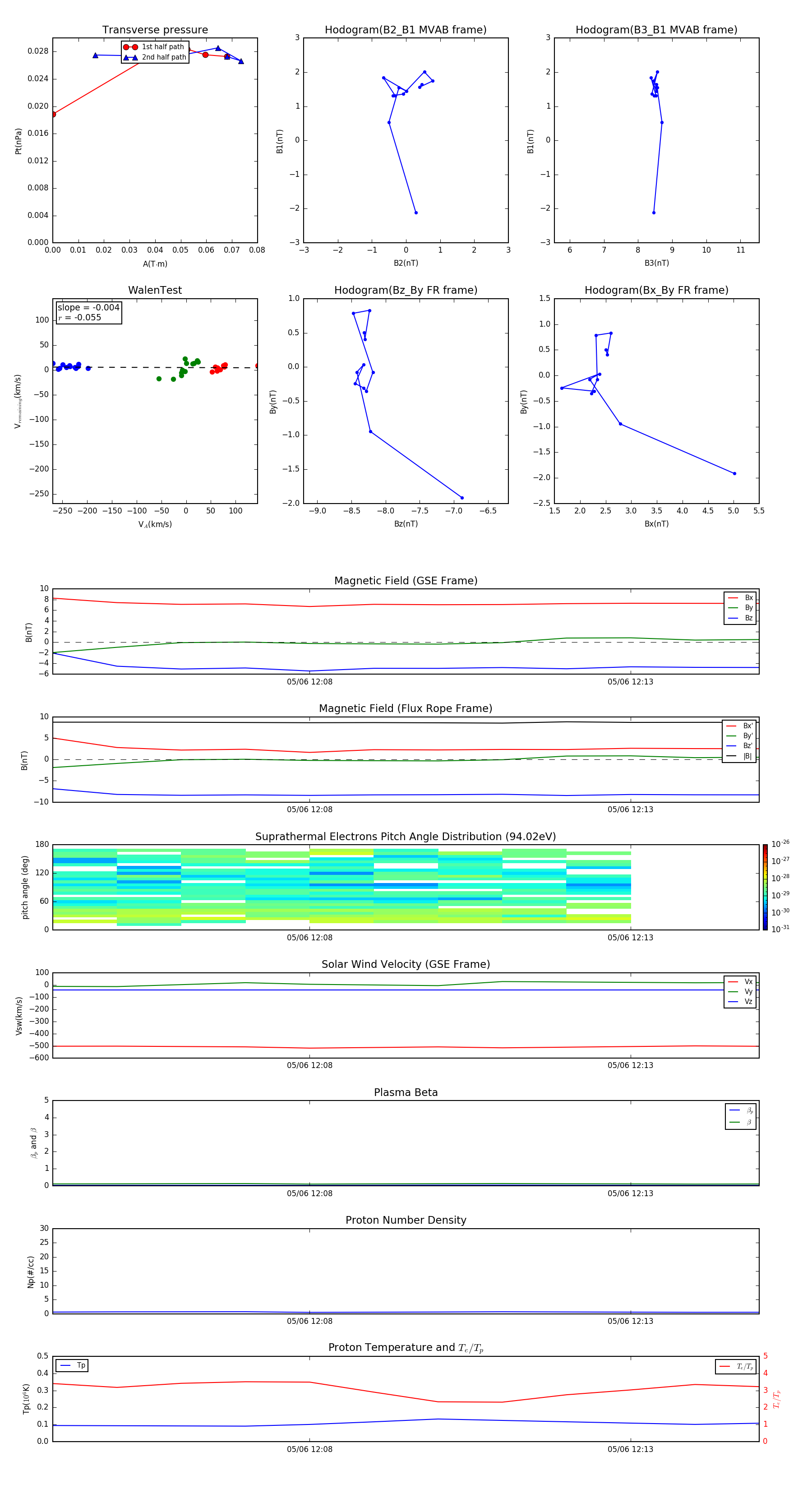Click the "pitch angle (deg)" y-axis label
Image resolution: width=812 pixels, height=1489 pixels.
pos(25,887)
